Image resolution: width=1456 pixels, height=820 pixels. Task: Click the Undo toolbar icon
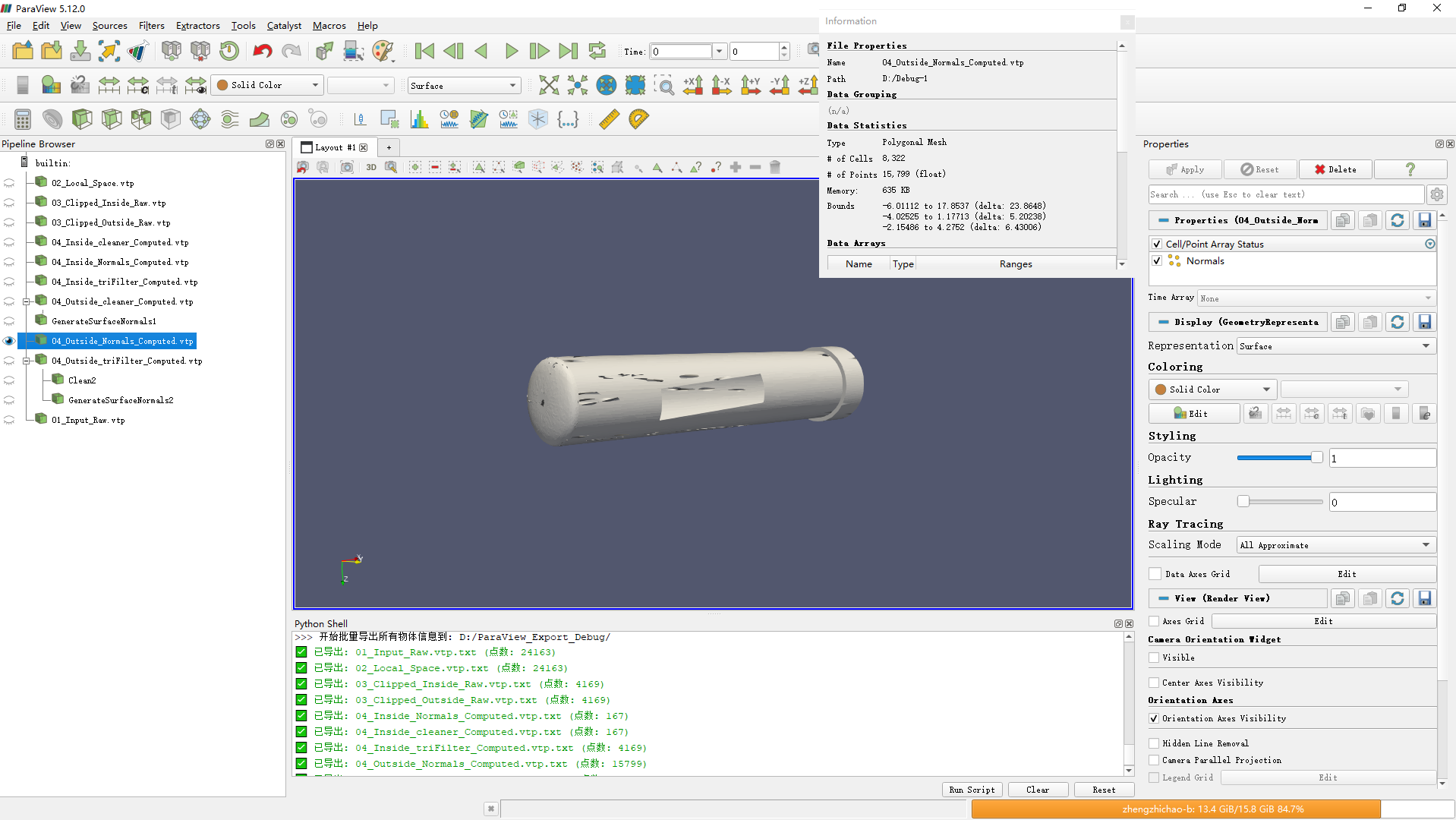(x=263, y=52)
